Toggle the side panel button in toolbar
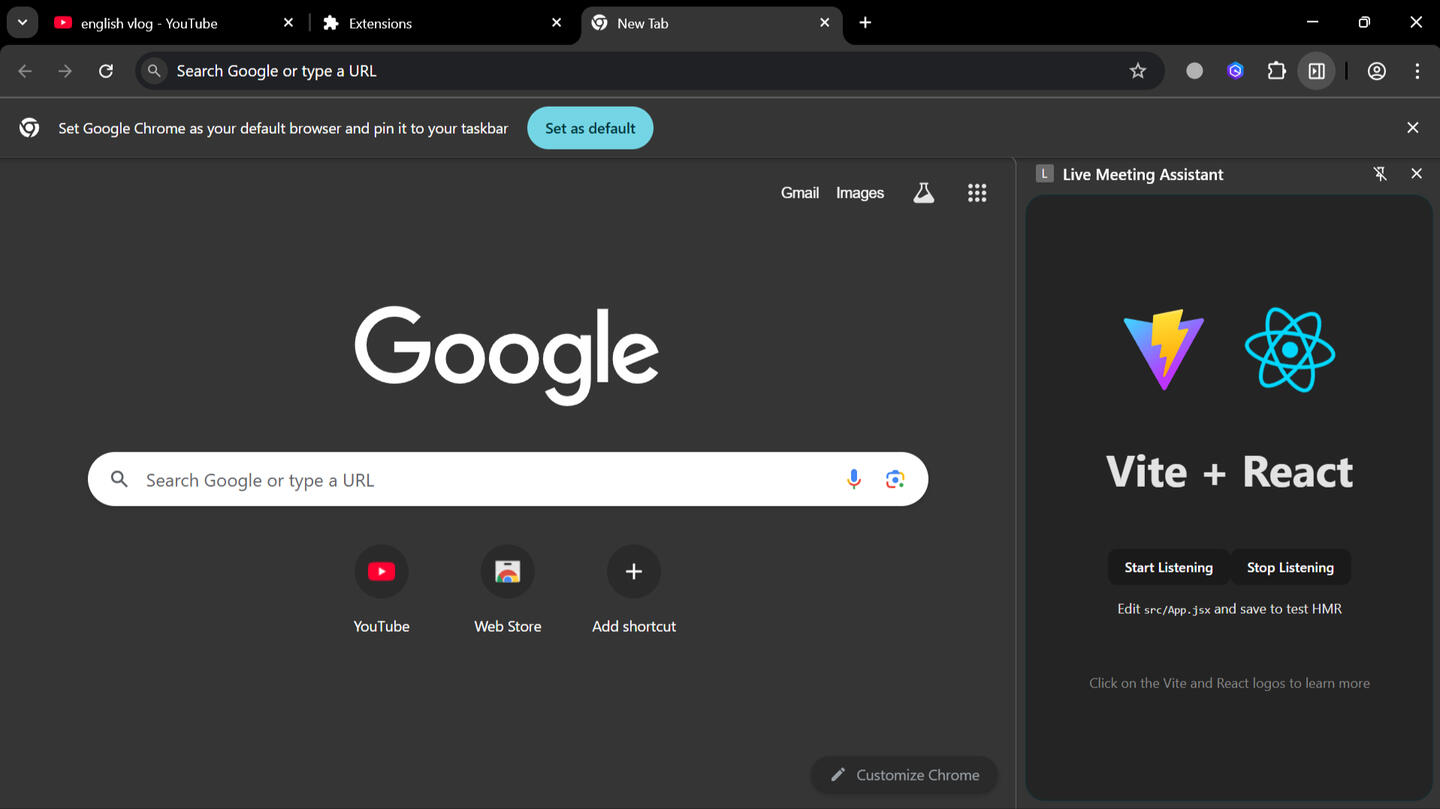This screenshot has width=1440, height=809. [x=1316, y=71]
